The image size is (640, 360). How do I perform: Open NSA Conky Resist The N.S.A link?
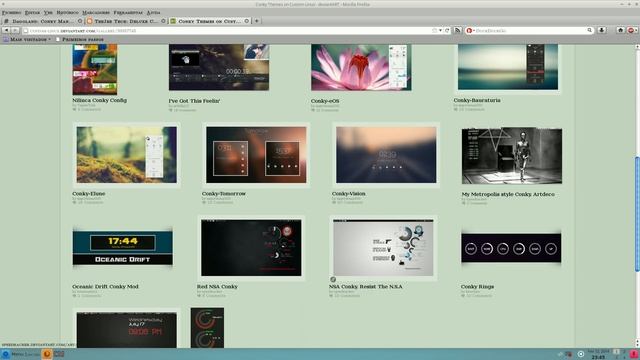pyautogui.click(x=366, y=287)
